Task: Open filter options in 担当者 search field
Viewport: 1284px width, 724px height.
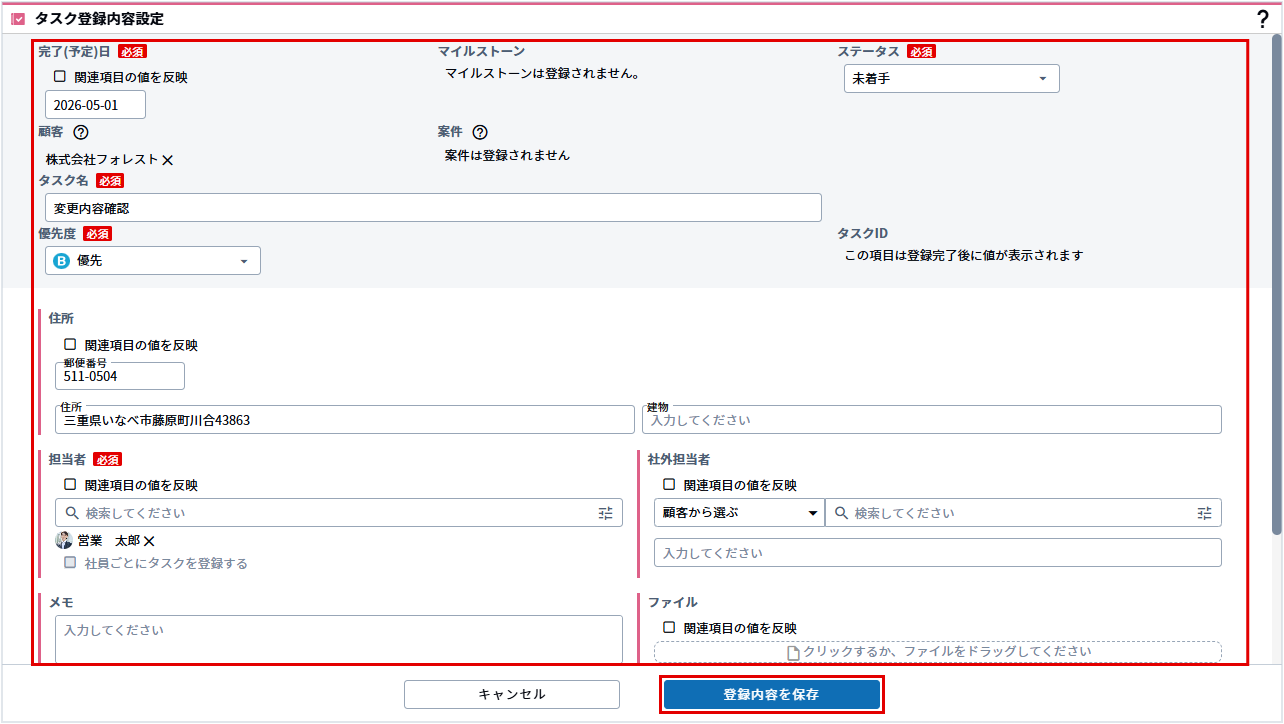Action: point(605,513)
